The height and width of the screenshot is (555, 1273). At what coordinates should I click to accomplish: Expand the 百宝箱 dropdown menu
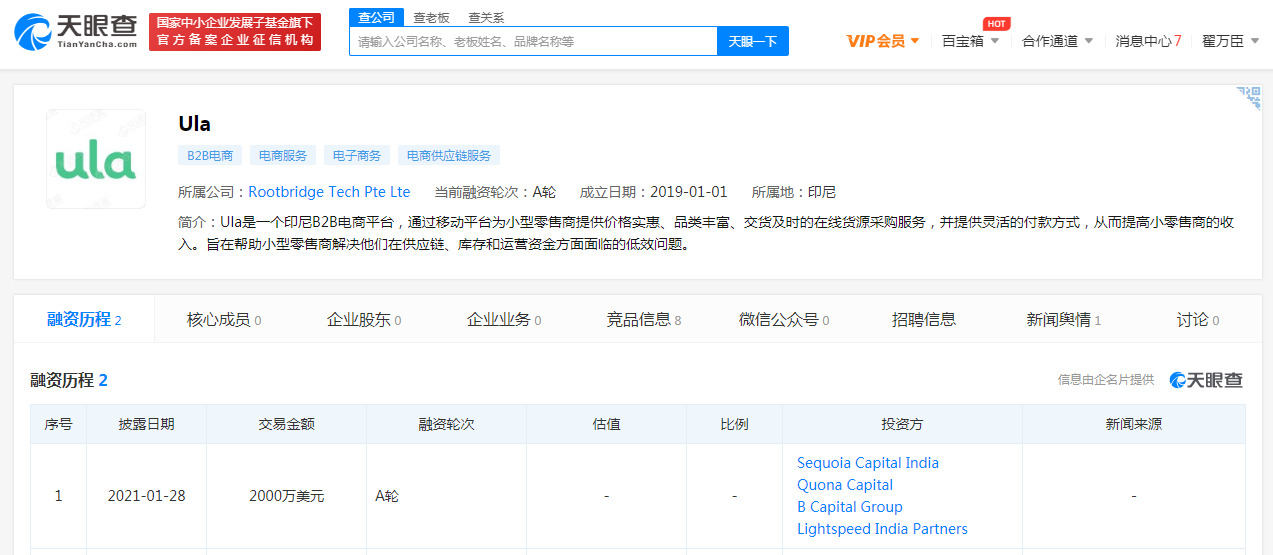pos(971,41)
